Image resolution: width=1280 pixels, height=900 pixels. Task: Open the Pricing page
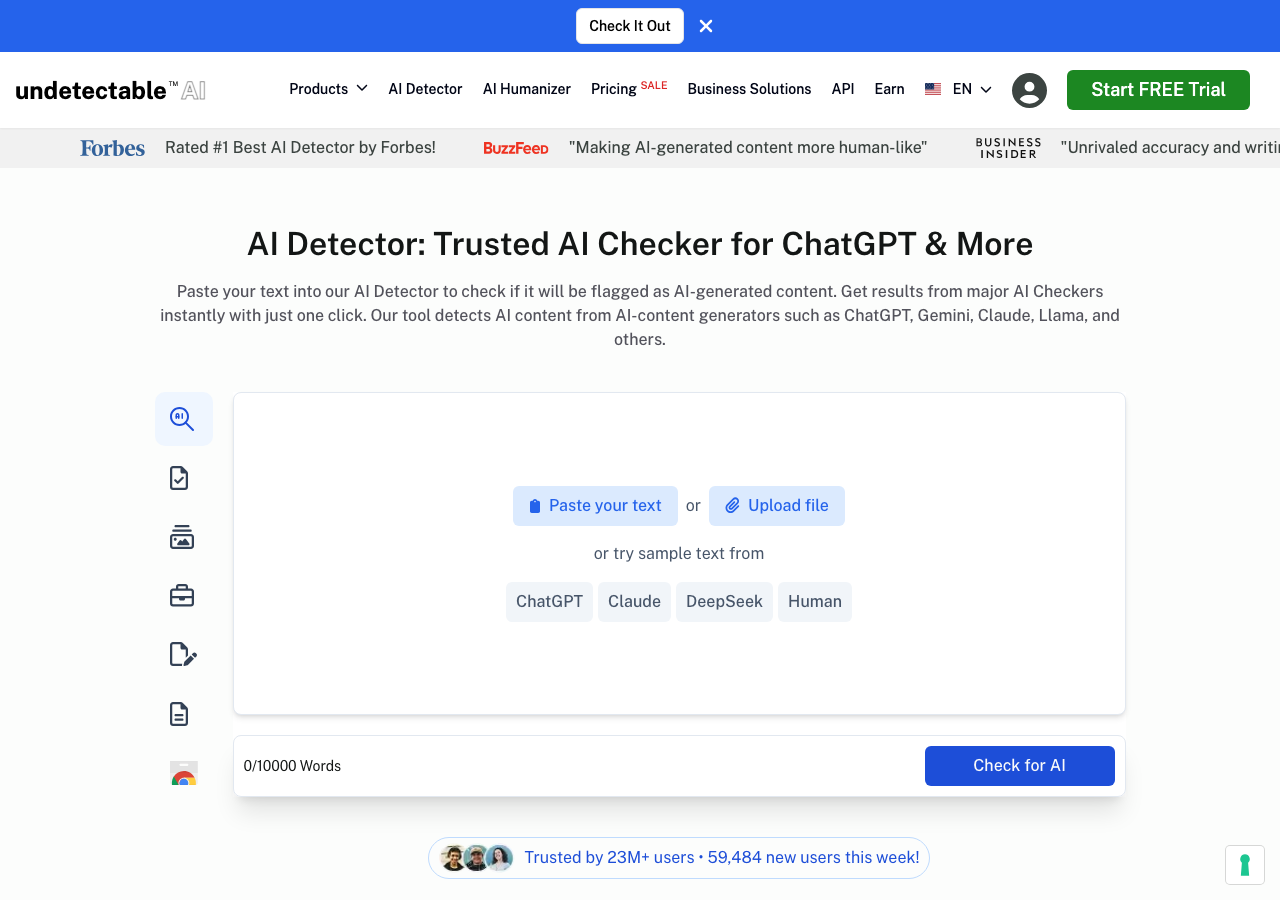click(629, 89)
